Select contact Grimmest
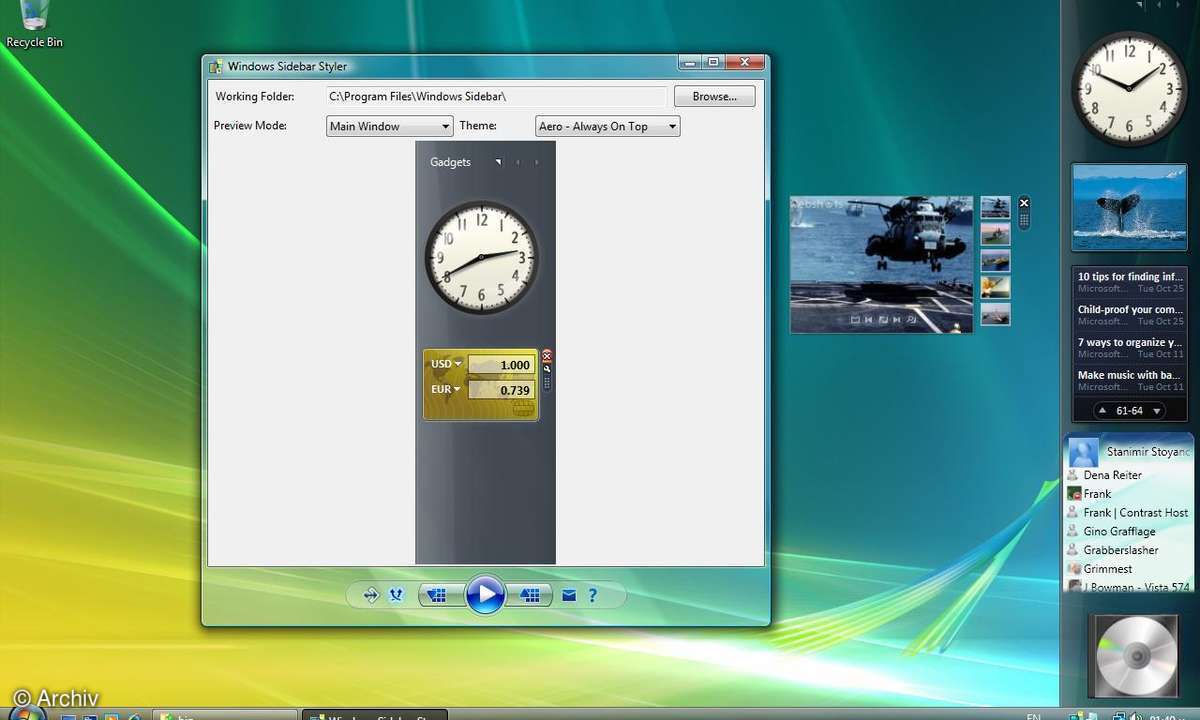The image size is (1200, 720). pos(1107,569)
